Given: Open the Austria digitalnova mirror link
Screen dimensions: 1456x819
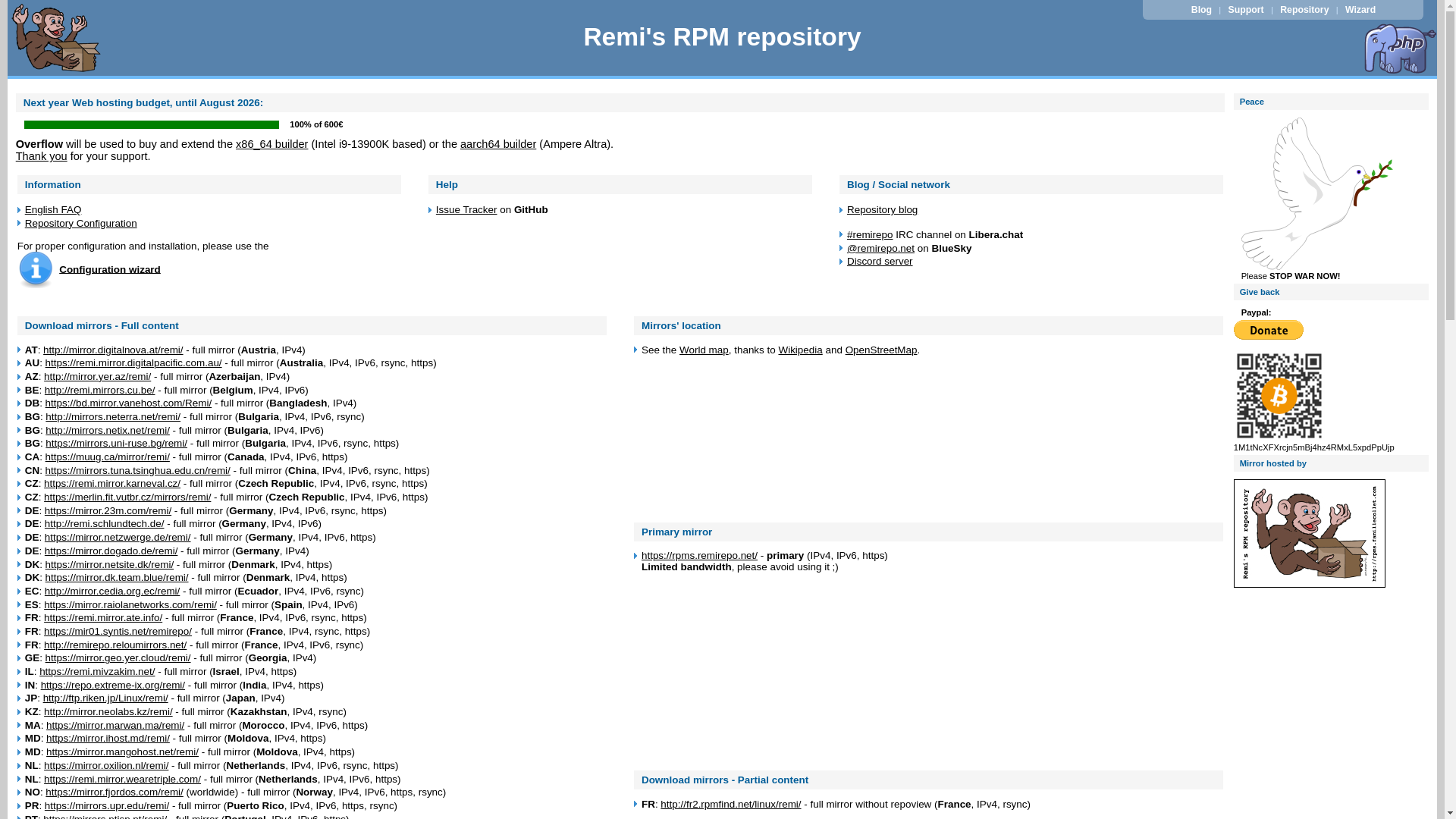Looking at the screenshot, I should 113,350.
